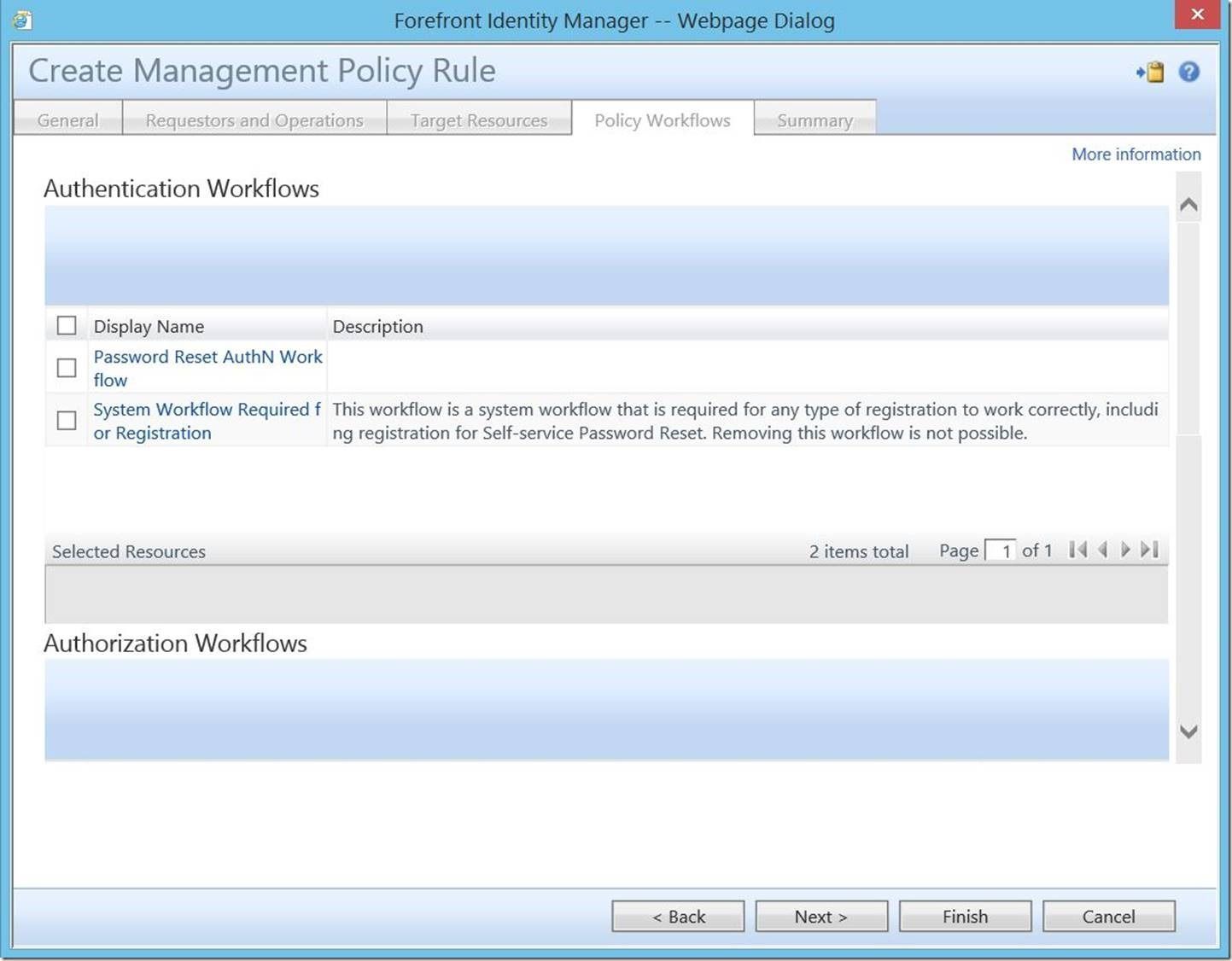
Task: Click the Display Name column header
Action: pos(149,326)
